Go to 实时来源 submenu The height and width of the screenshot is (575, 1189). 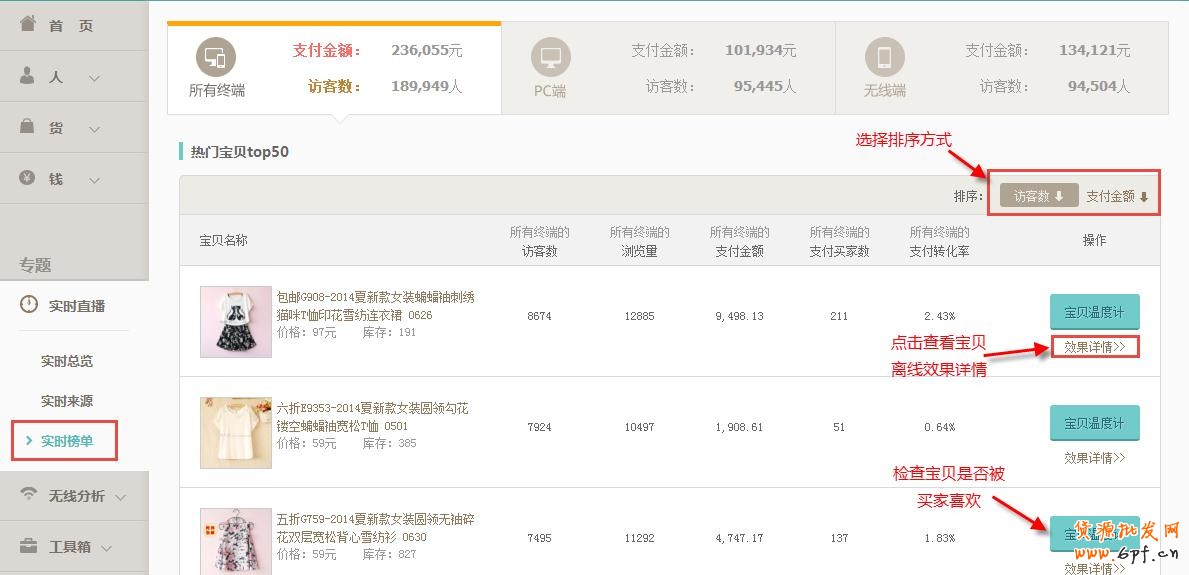click(x=67, y=401)
